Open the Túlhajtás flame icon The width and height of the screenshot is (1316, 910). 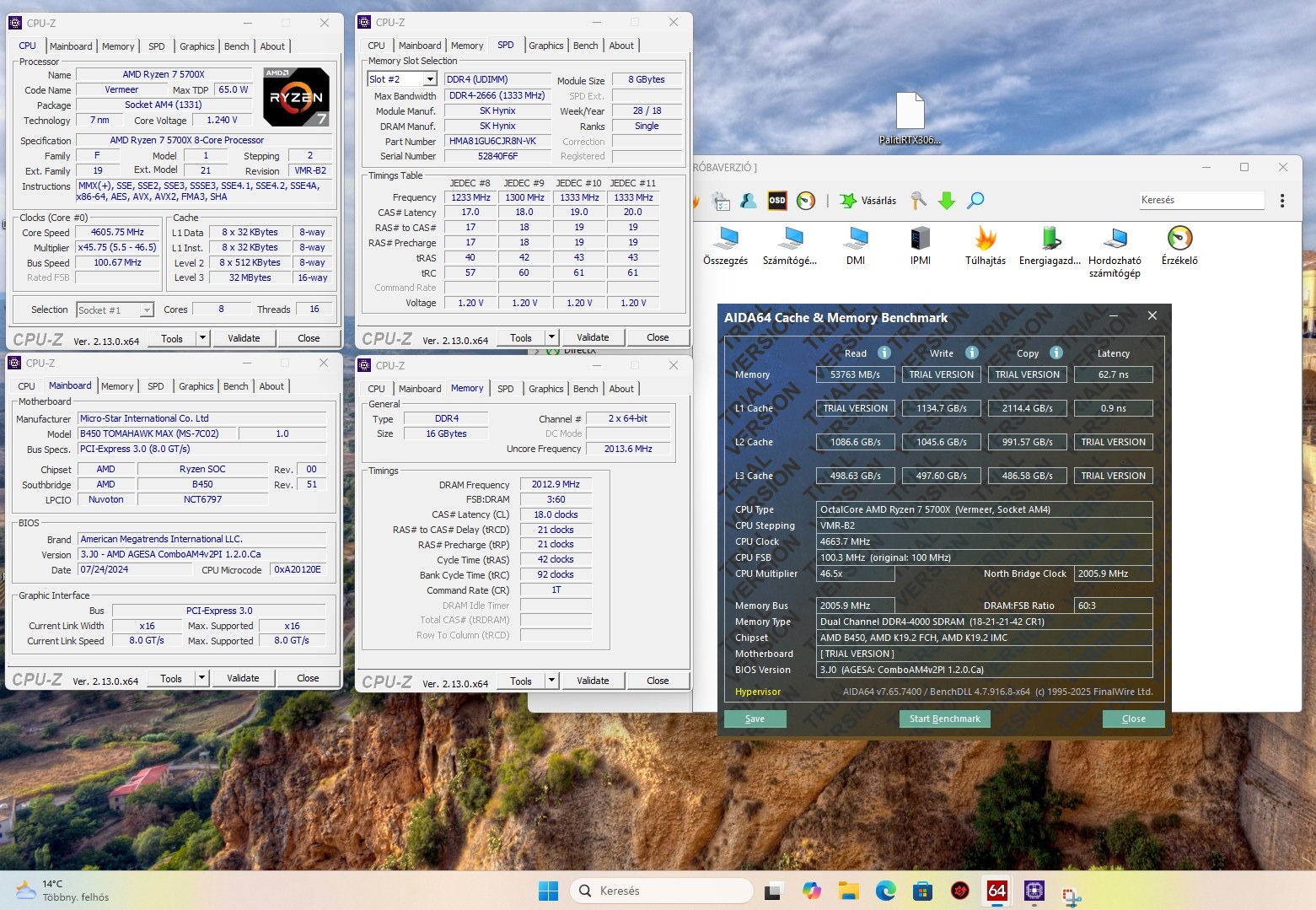pos(985,239)
